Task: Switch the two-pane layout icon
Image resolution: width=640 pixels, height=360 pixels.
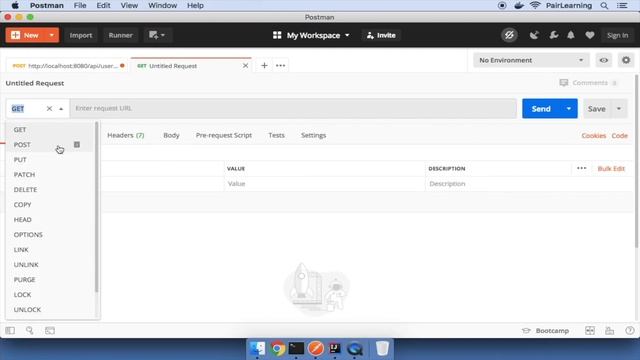Action: click(590, 331)
